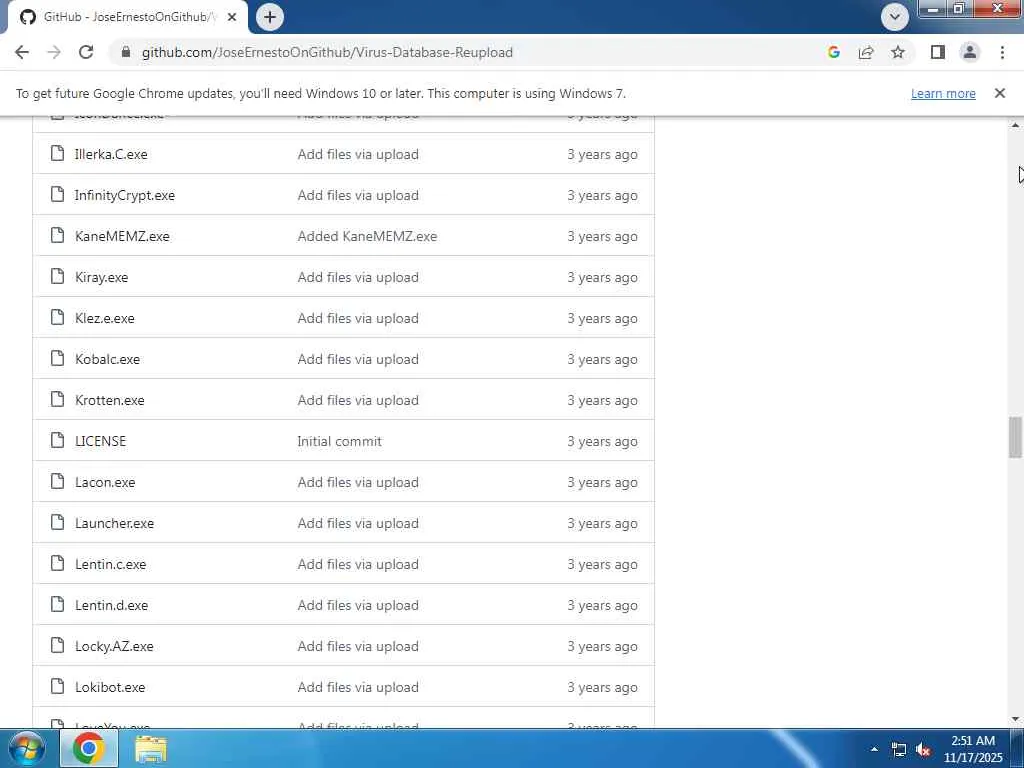1024x768 pixels.
Task: Click the Learn more link
Action: click(x=943, y=93)
